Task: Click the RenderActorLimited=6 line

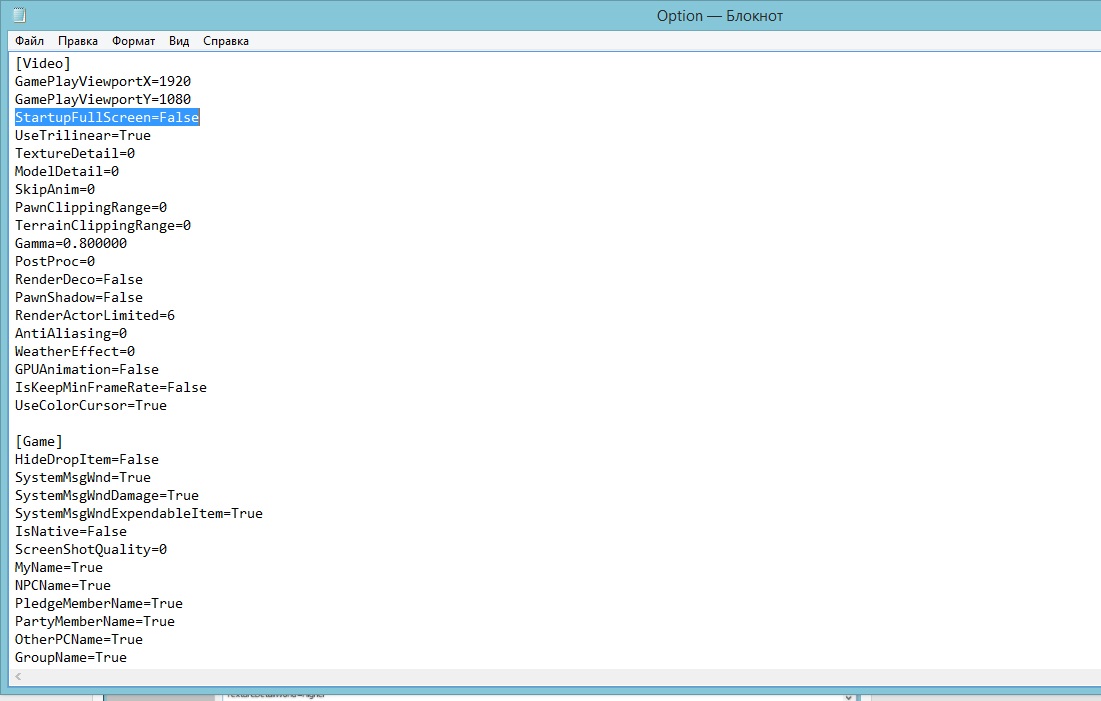Action: coord(95,315)
